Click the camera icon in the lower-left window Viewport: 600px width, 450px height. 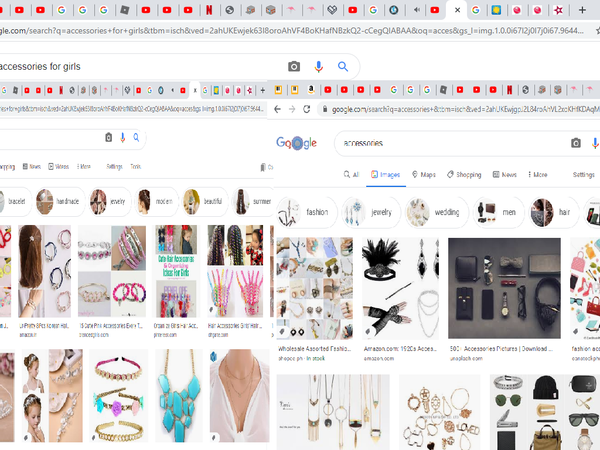(109, 137)
